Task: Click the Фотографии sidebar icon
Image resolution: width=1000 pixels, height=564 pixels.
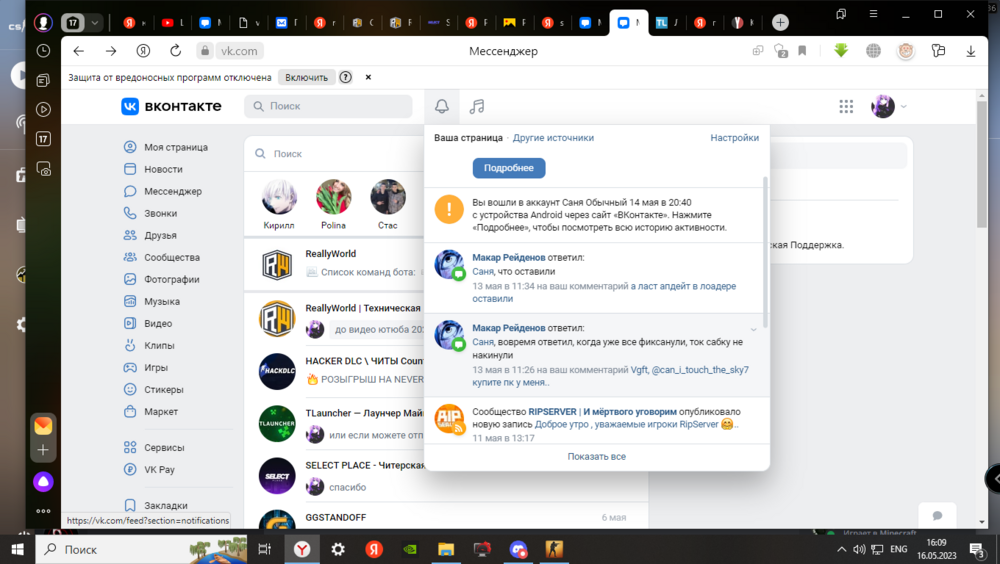Action: pyautogui.click(x=130, y=279)
